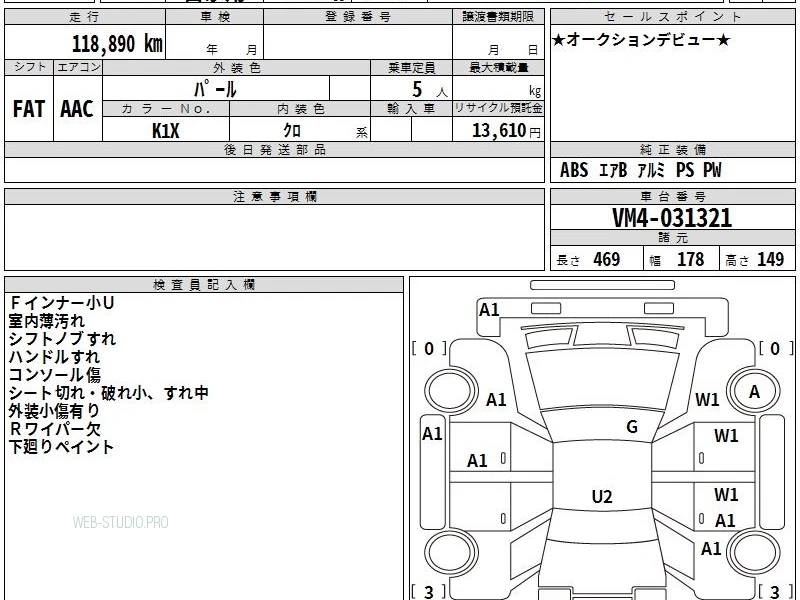Screen dimensions: 800x600
Task: Select PS in the equipment list
Action: point(685,170)
